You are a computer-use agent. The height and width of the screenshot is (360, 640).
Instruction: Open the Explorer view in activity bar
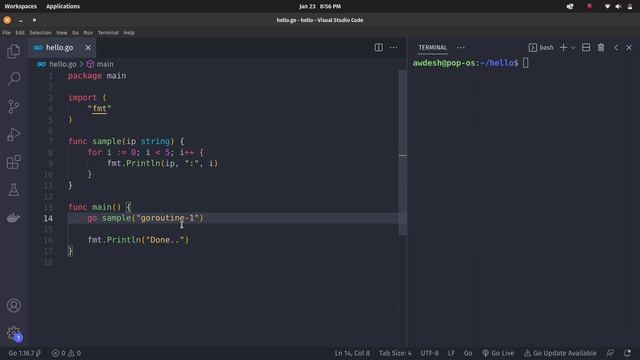click(x=13, y=51)
